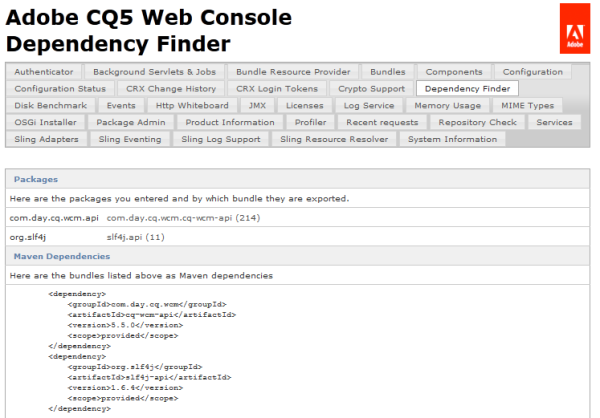Open the Disk Benchmark tab
The height and width of the screenshot is (418, 600).
pyautogui.click(x=51, y=106)
